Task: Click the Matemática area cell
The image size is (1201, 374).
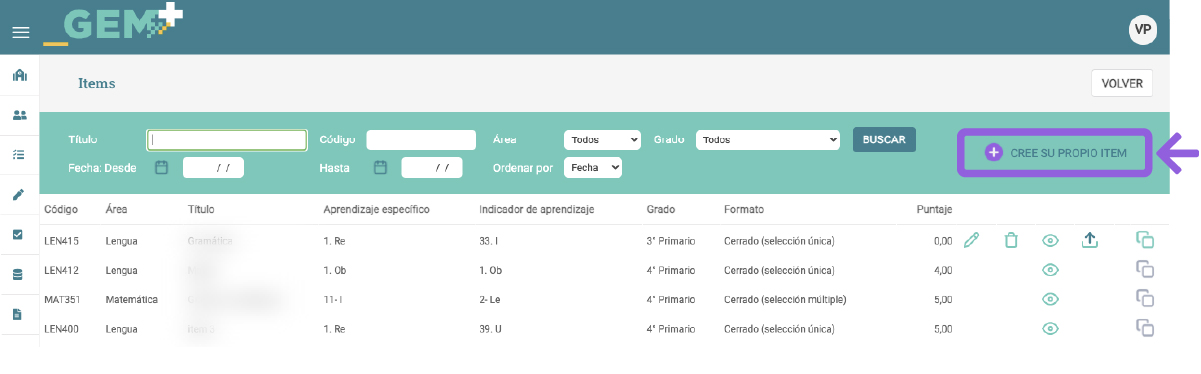Action: 131,299
